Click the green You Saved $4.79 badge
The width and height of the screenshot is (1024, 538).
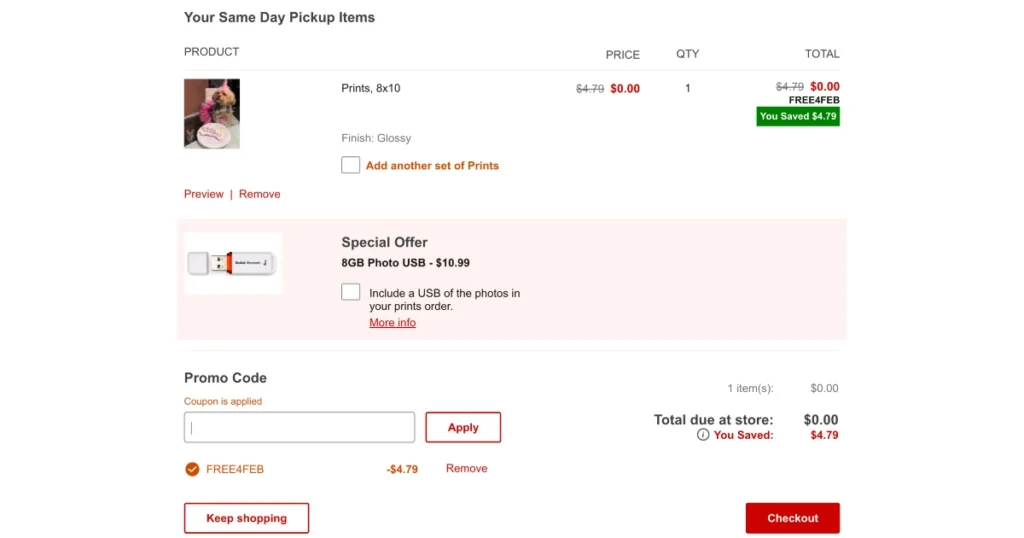pos(798,116)
